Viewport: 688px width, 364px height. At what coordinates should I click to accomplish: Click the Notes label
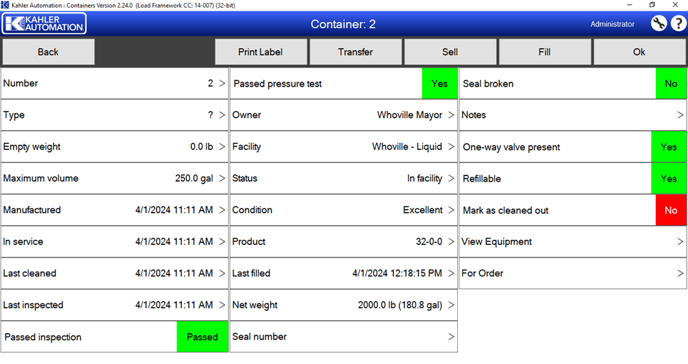tap(473, 115)
